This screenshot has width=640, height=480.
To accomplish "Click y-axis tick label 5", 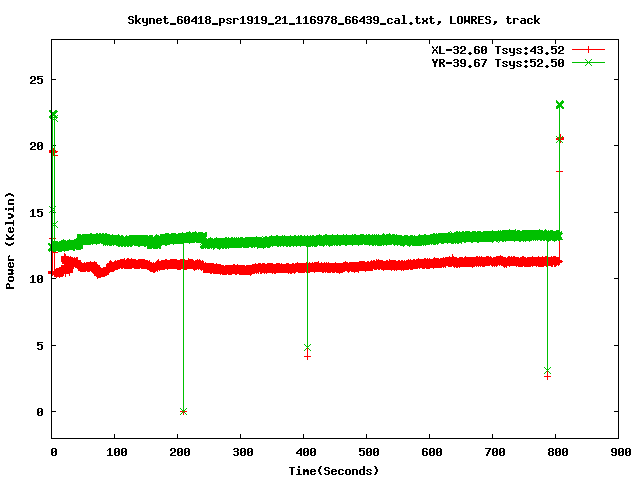I will [x=40, y=346].
